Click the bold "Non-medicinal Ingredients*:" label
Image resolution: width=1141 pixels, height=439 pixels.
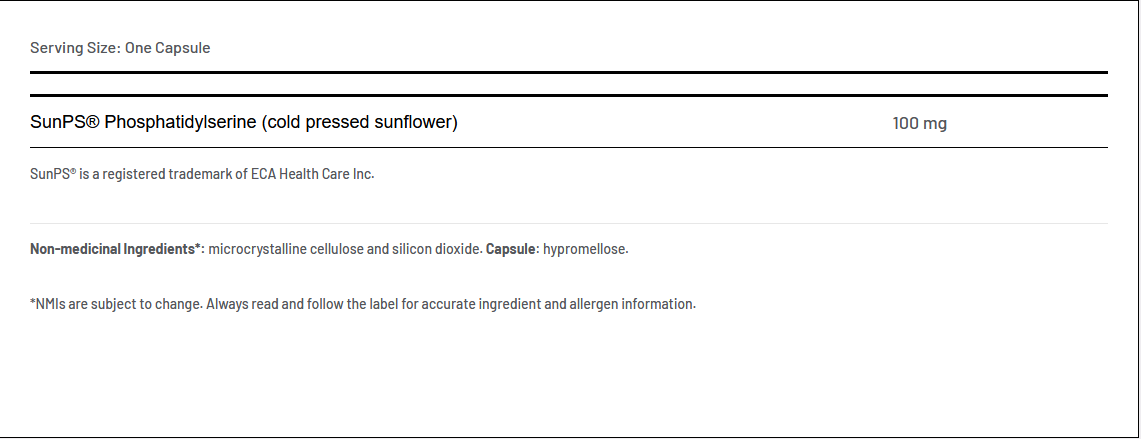[x=117, y=248]
